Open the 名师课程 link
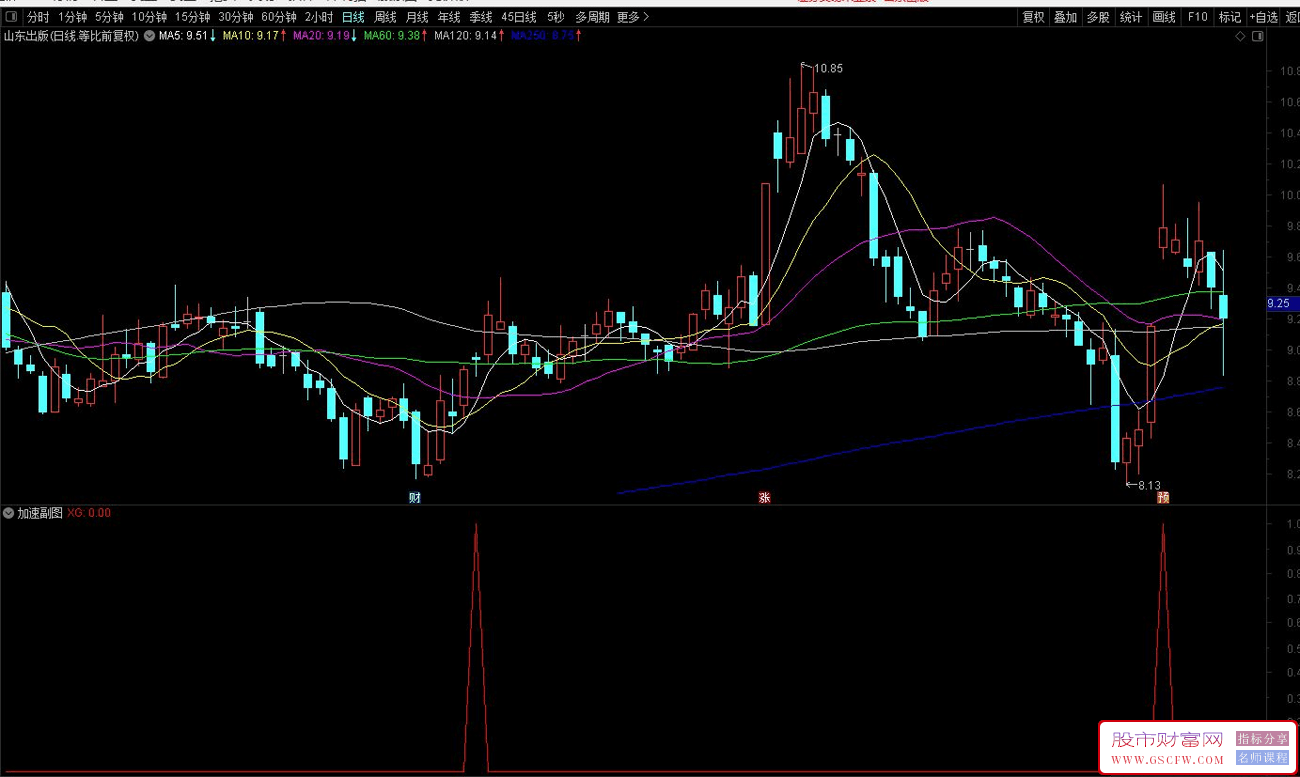The width and height of the screenshot is (1300, 777). click(x=1263, y=758)
